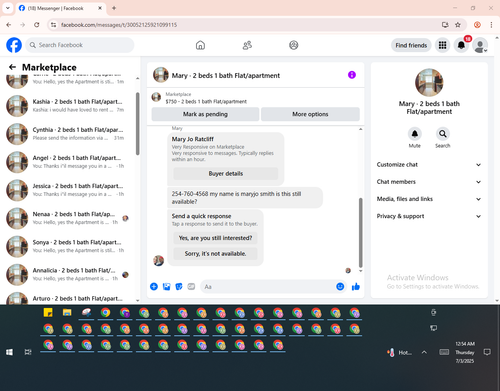The height and width of the screenshot is (391, 500).
Task: Click the Mary conversation header title
Action: pyautogui.click(x=226, y=76)
